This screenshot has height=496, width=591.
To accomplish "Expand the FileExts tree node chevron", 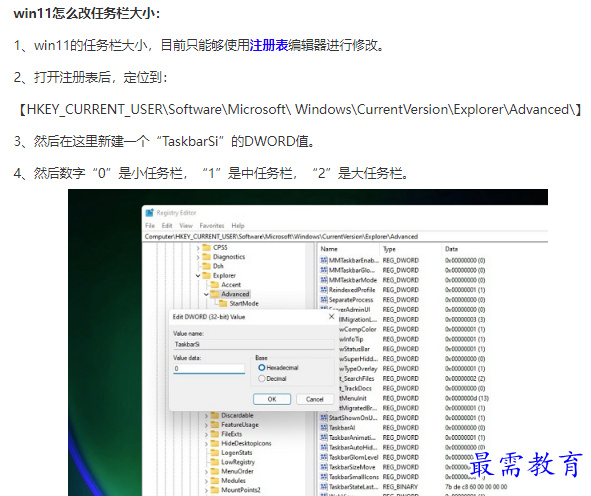I will click(206, 435).
